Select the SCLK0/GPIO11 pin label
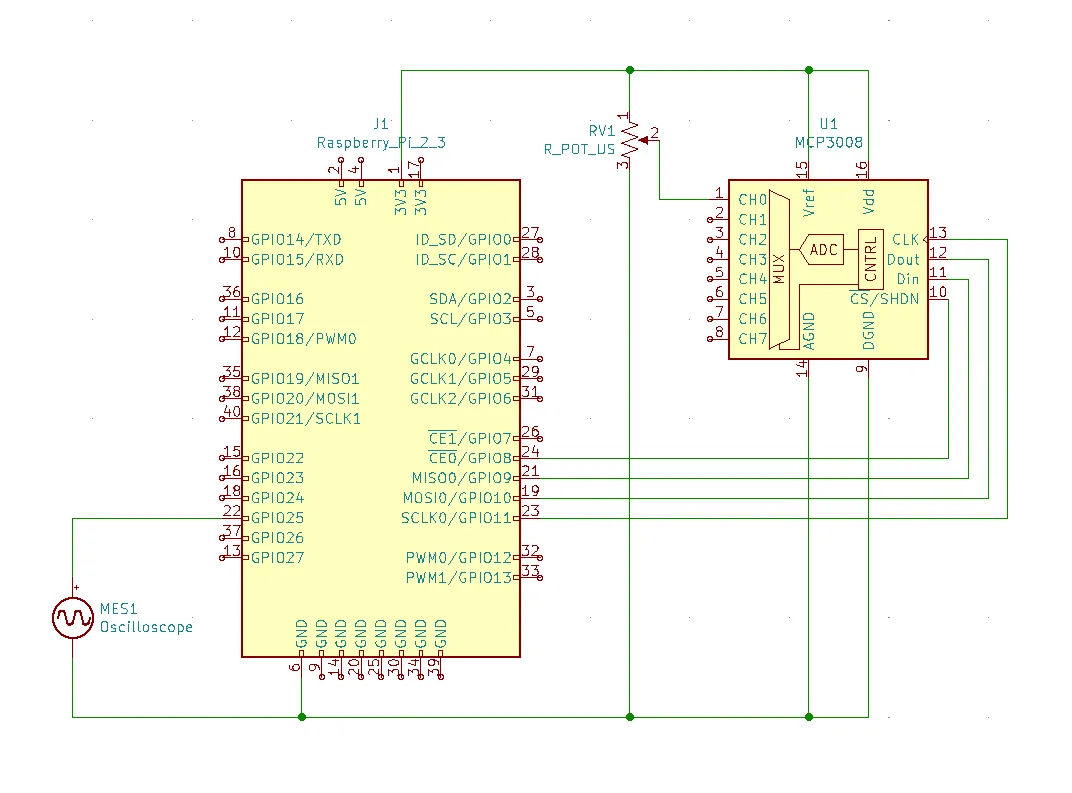Screen dimensions: 1072x793 point(456,518)
